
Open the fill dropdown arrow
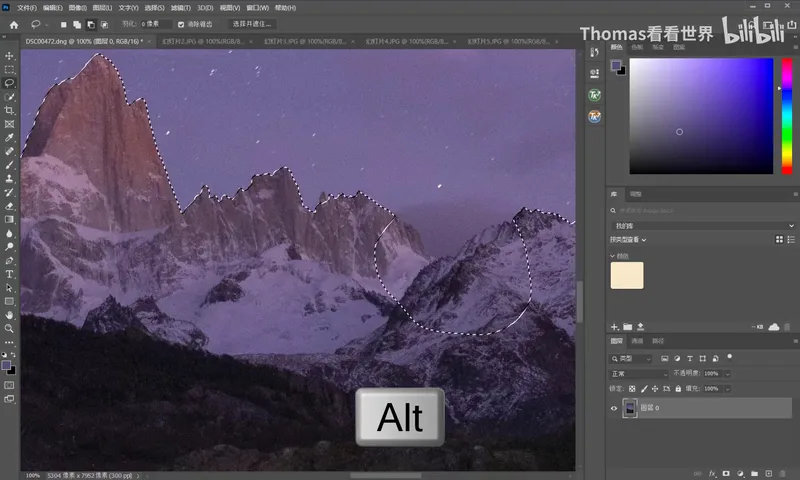point(727,389)
